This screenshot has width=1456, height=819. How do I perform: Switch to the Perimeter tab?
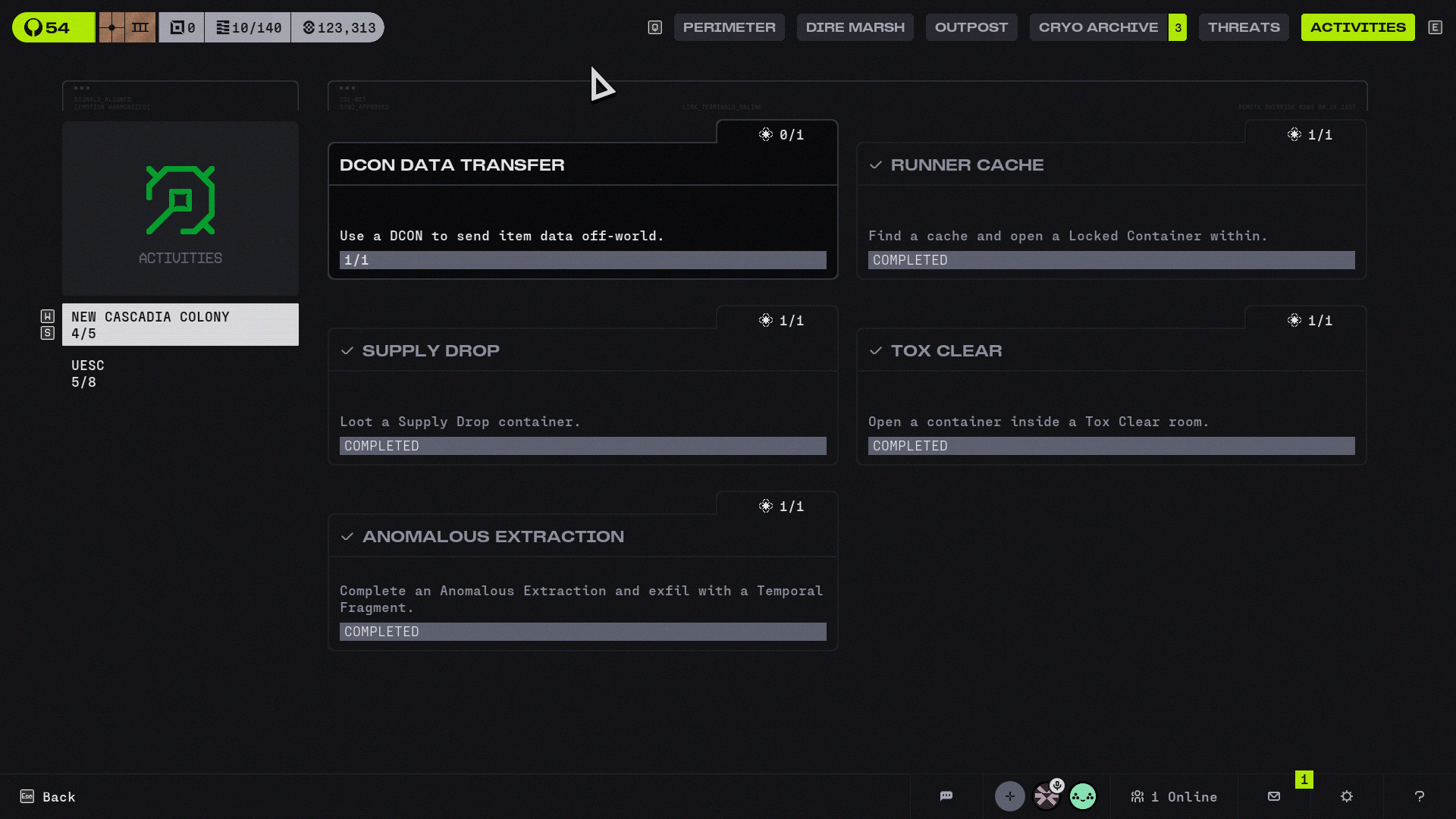[729, 27]
